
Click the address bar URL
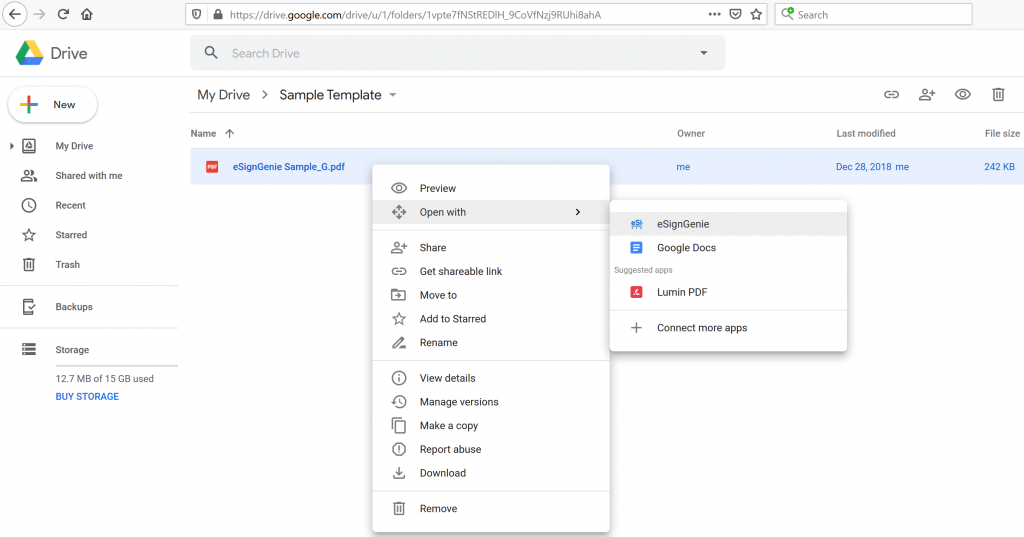[415, 14]
